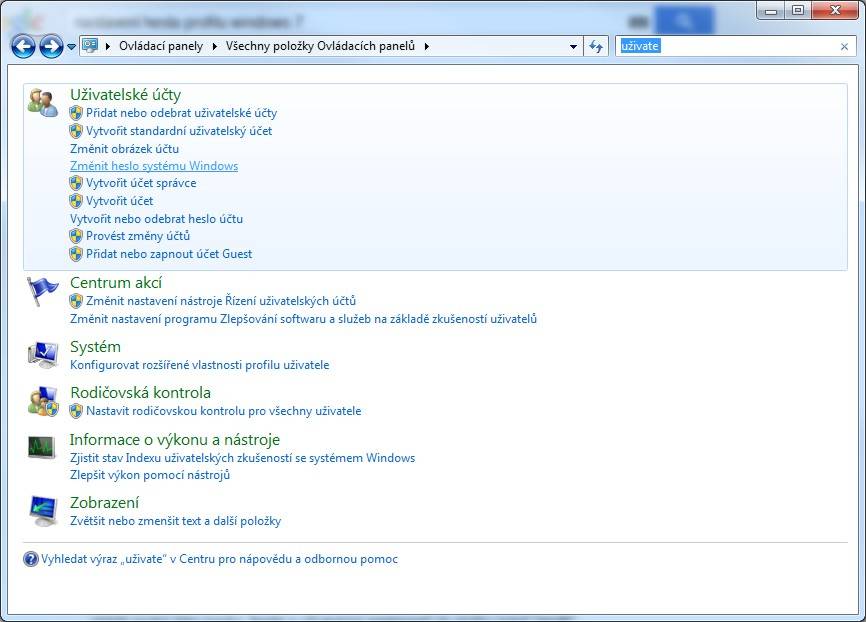
Task: Open Přidat nebo zapnout účet Guest
Action: coord(169,254)
